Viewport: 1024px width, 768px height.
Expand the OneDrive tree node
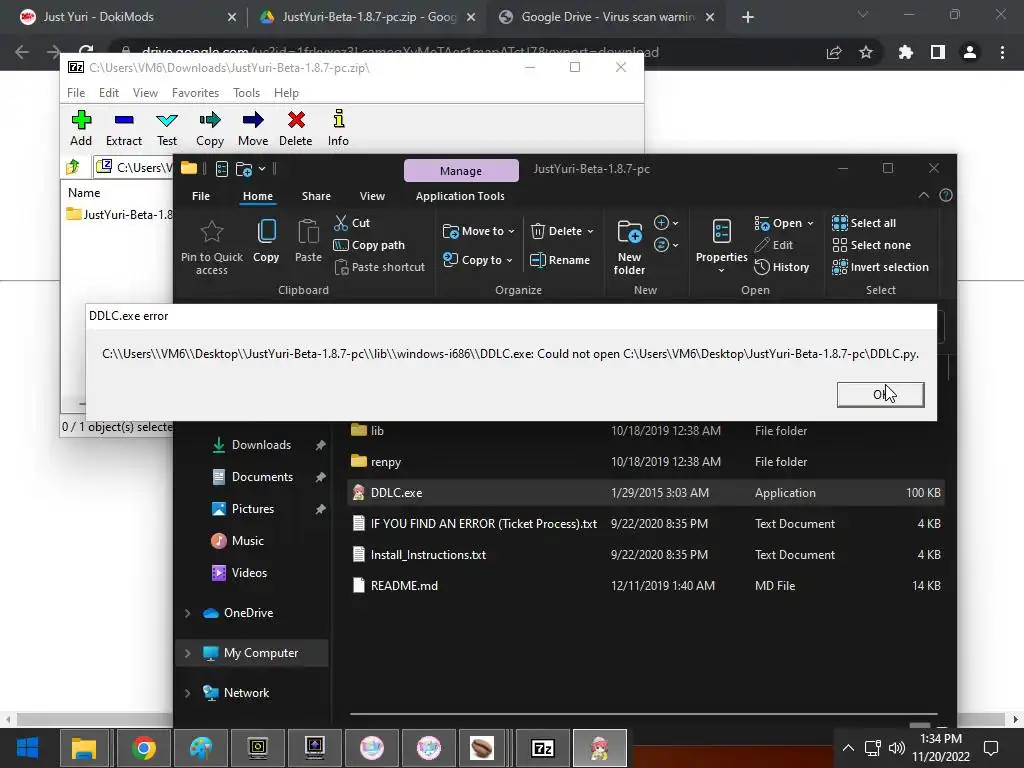[187, 613]
